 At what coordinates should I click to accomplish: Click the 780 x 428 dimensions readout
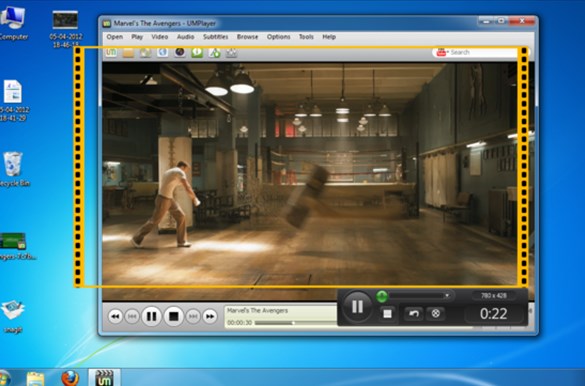494,296
